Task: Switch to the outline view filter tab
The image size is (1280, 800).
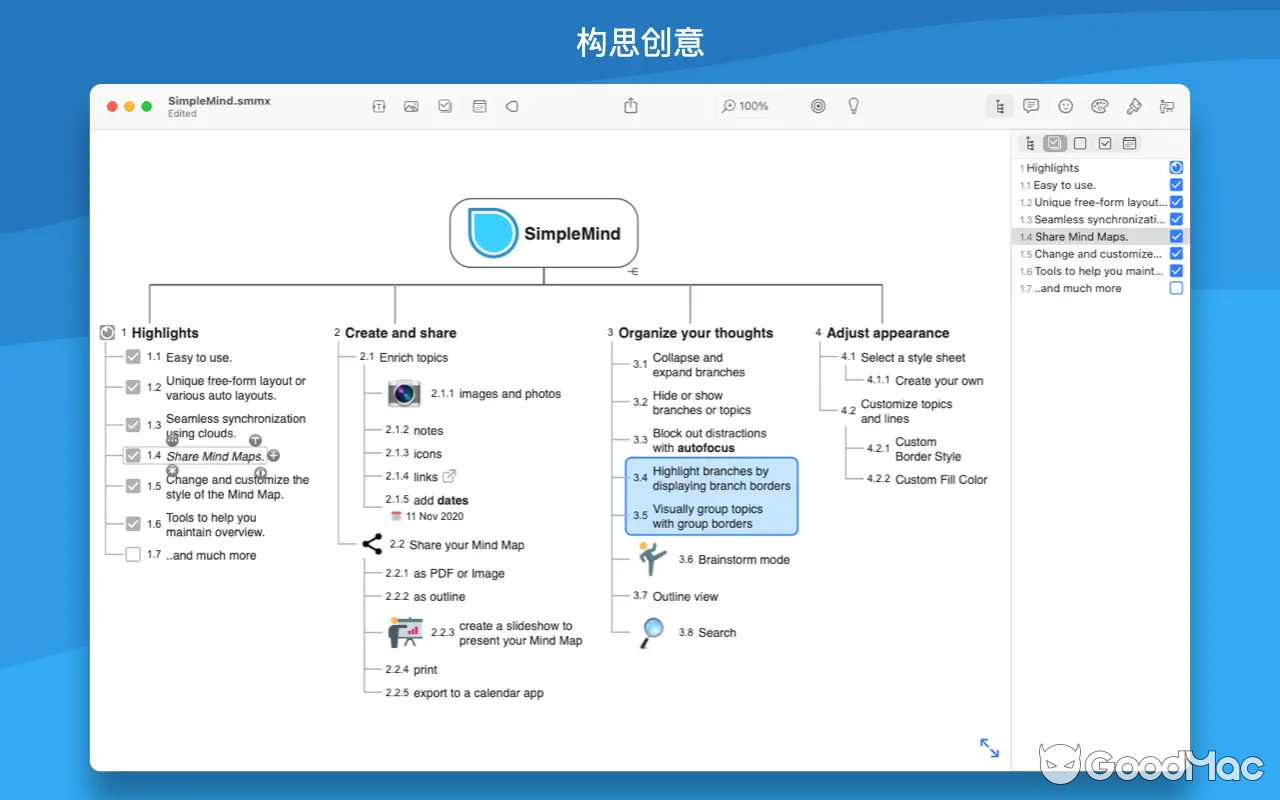Action: [1029, 143]
